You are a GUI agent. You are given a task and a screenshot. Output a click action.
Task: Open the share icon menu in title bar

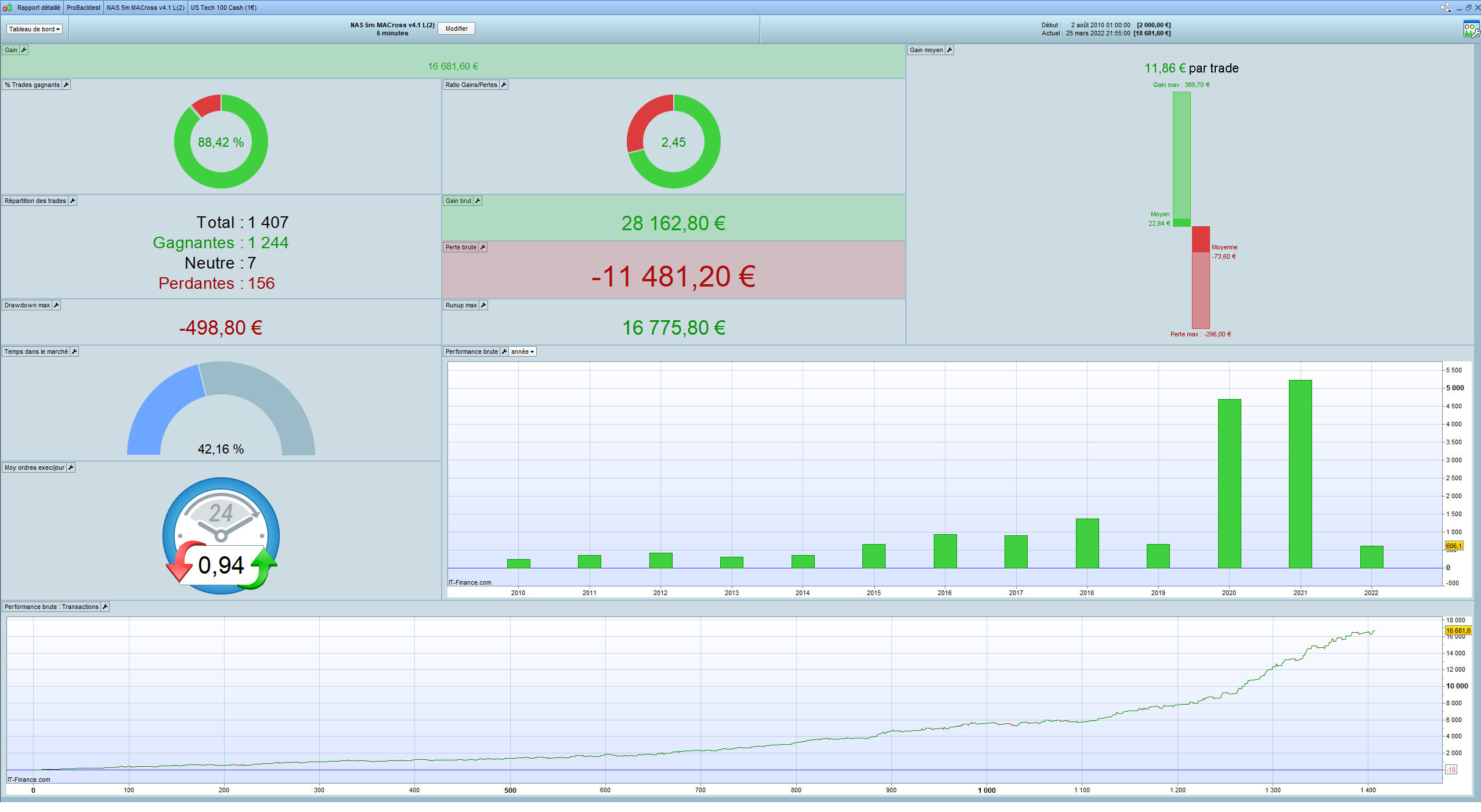coord(1446,8)
